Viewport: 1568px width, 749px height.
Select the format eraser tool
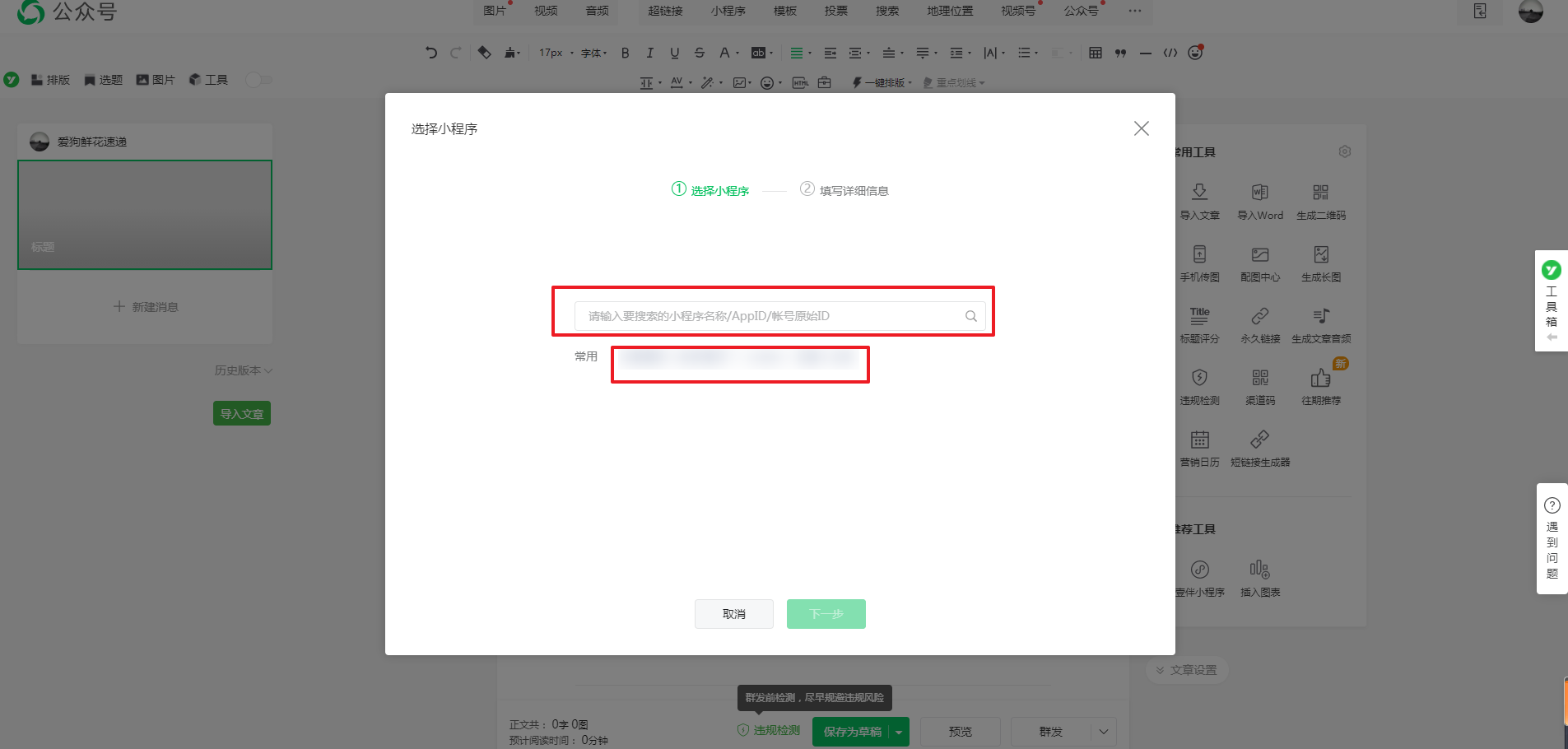coord(485,53)
